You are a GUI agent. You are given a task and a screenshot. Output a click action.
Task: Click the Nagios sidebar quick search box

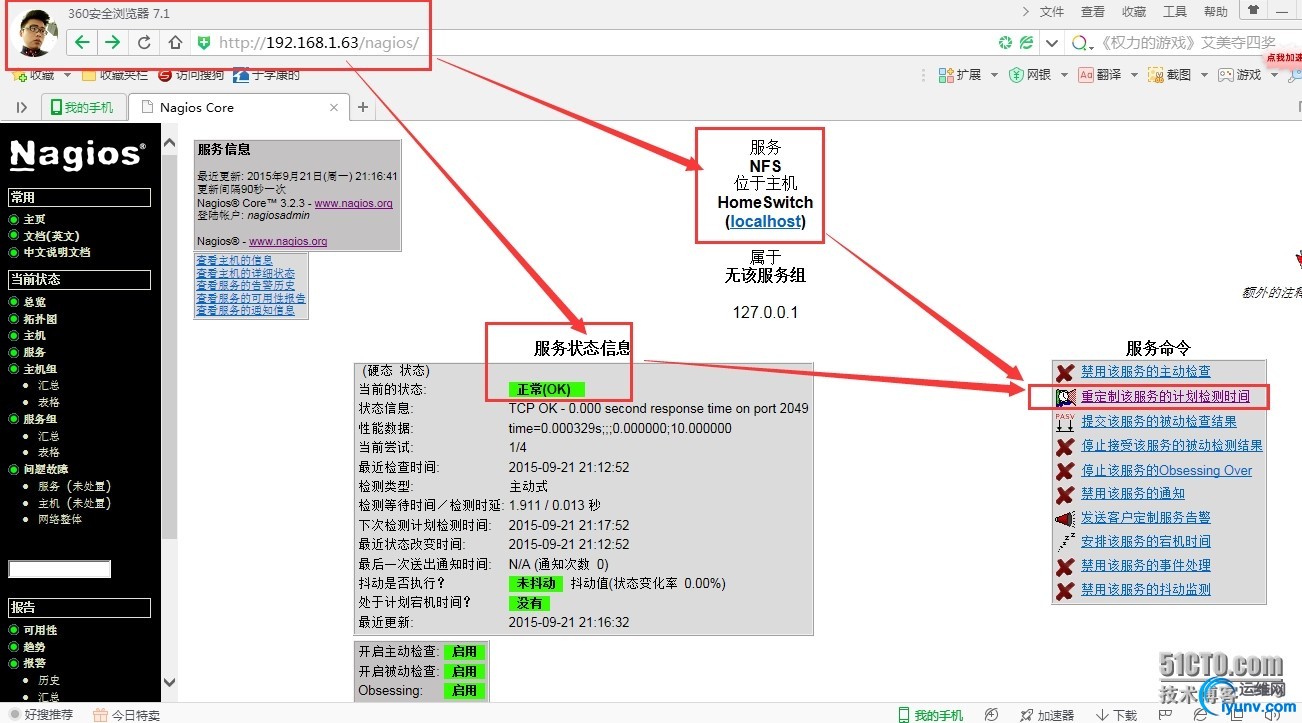pos(59,569)
